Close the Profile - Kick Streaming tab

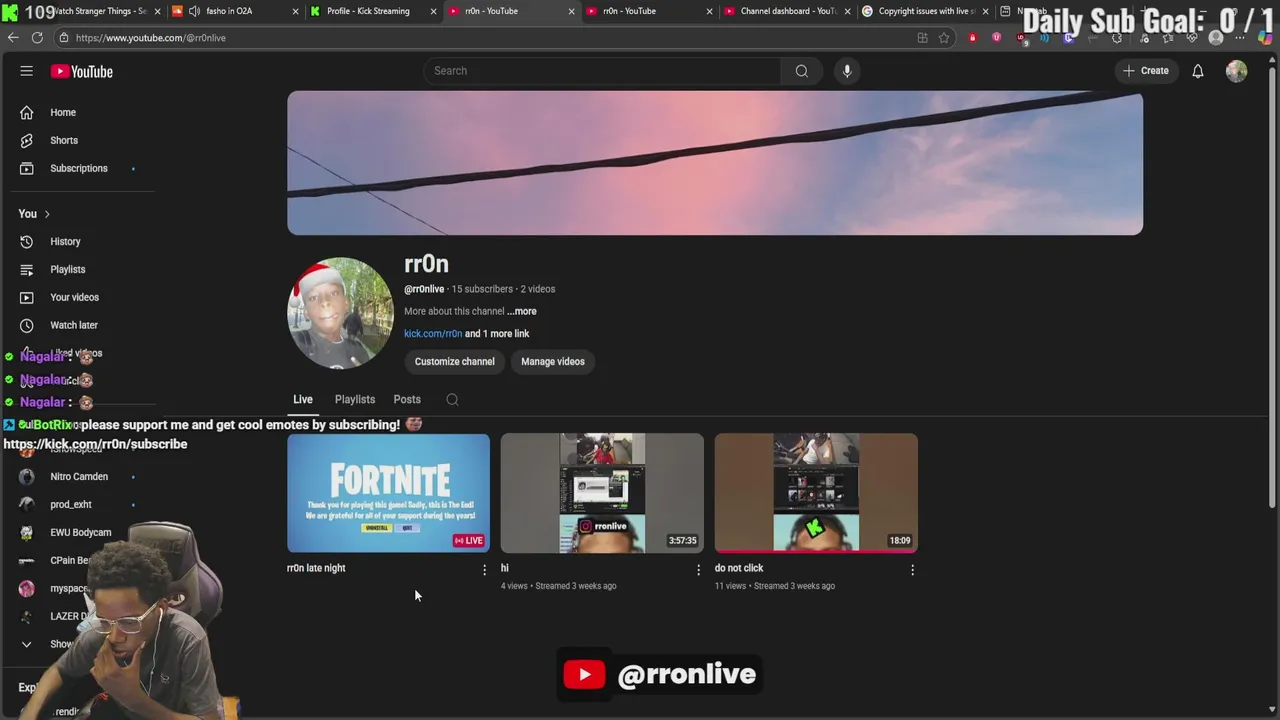433,11
